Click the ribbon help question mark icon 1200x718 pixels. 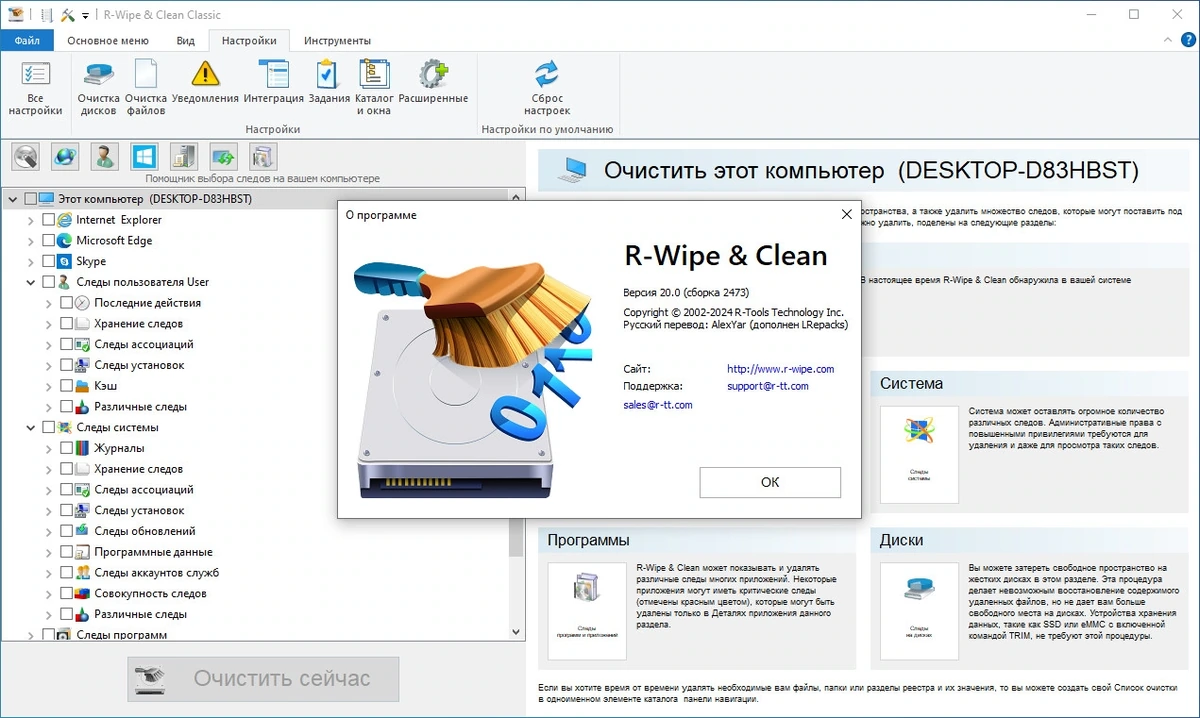tap(1188, 41)
